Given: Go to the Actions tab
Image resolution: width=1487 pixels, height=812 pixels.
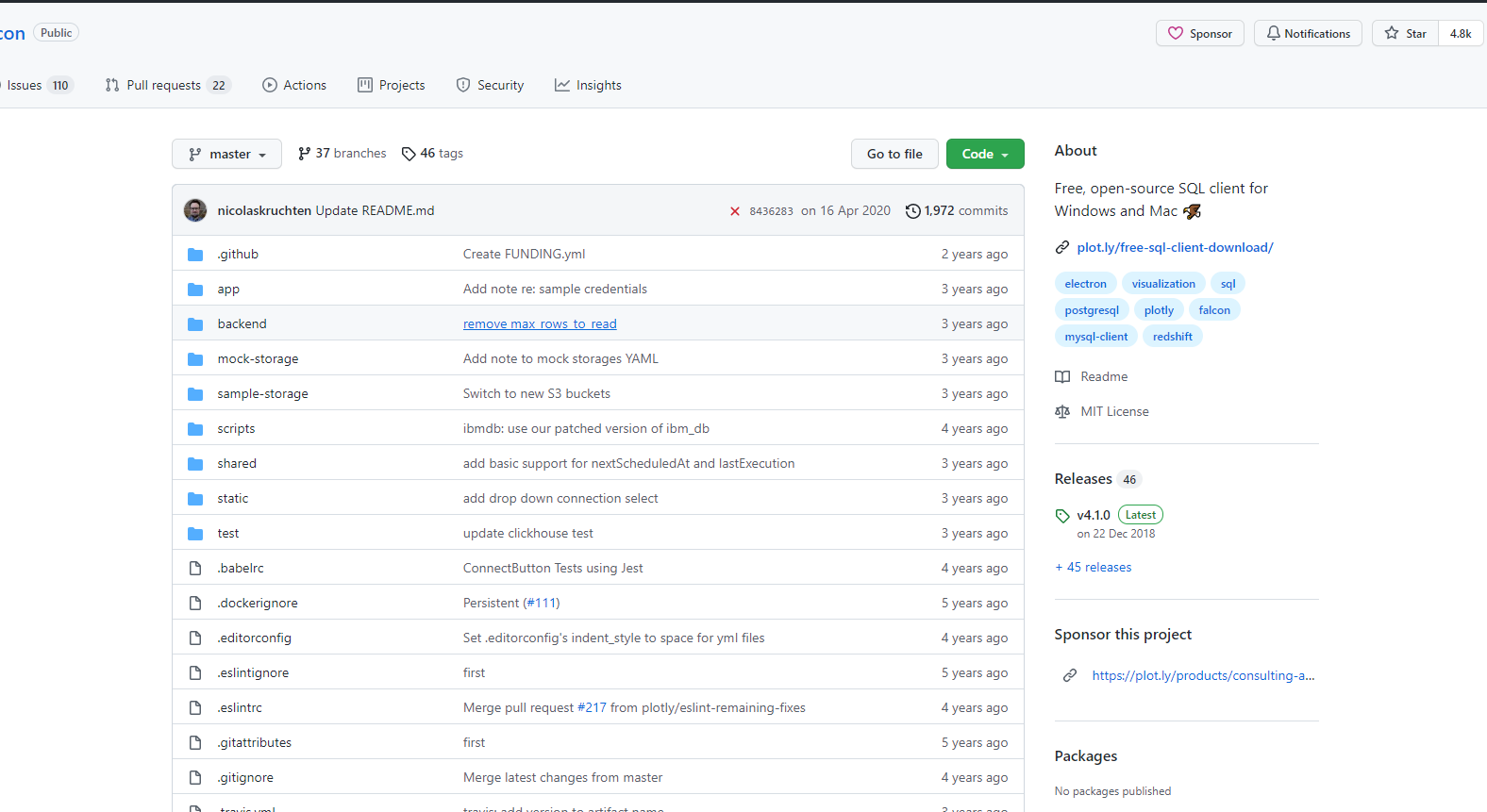Looking at the screenshot, I should pyautogui.click(x=294, y=85).
